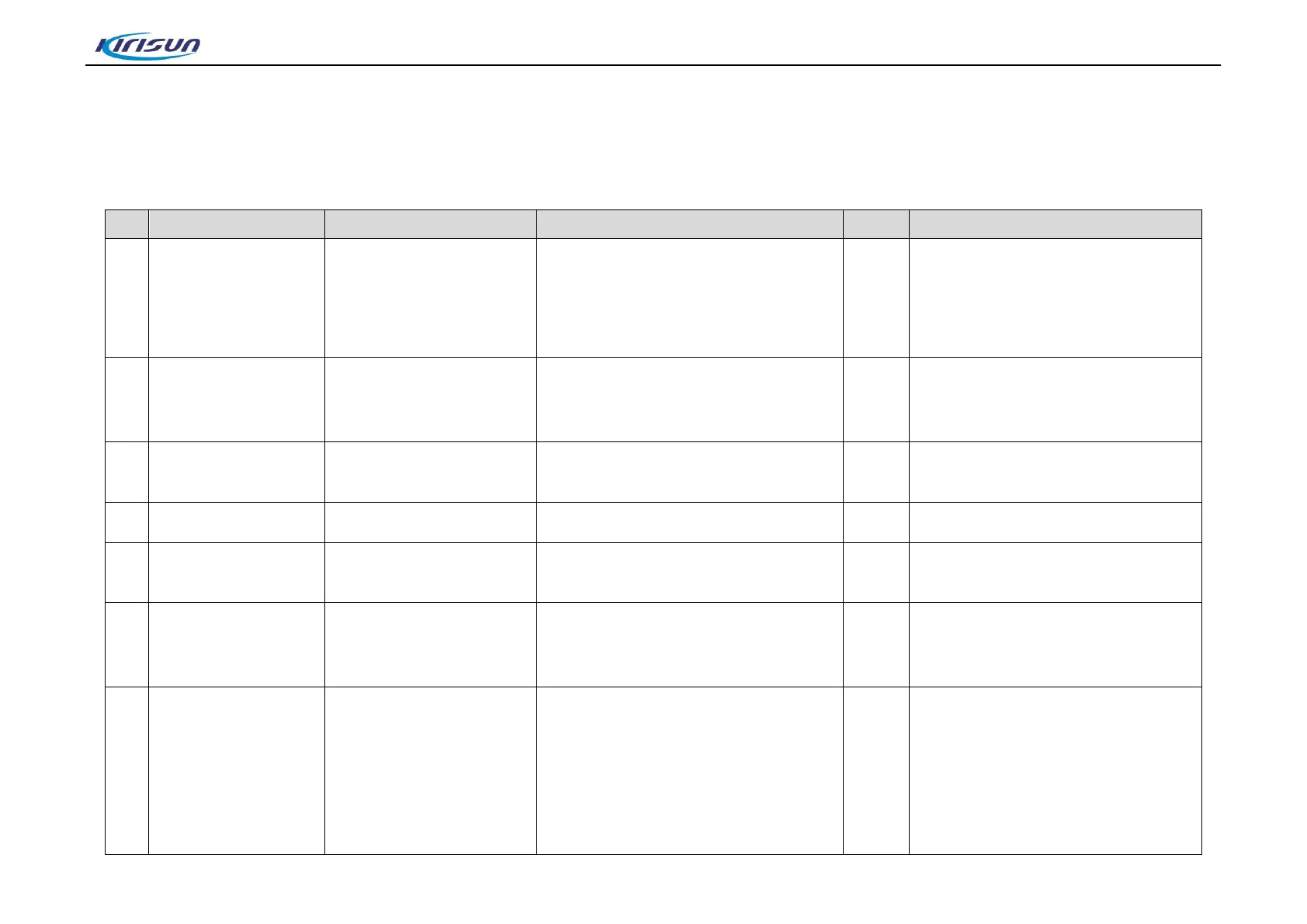The image size is (1307, 924).
Task: Select the widest gray header cell in the fourth column
Action: (x=689, y=224)
